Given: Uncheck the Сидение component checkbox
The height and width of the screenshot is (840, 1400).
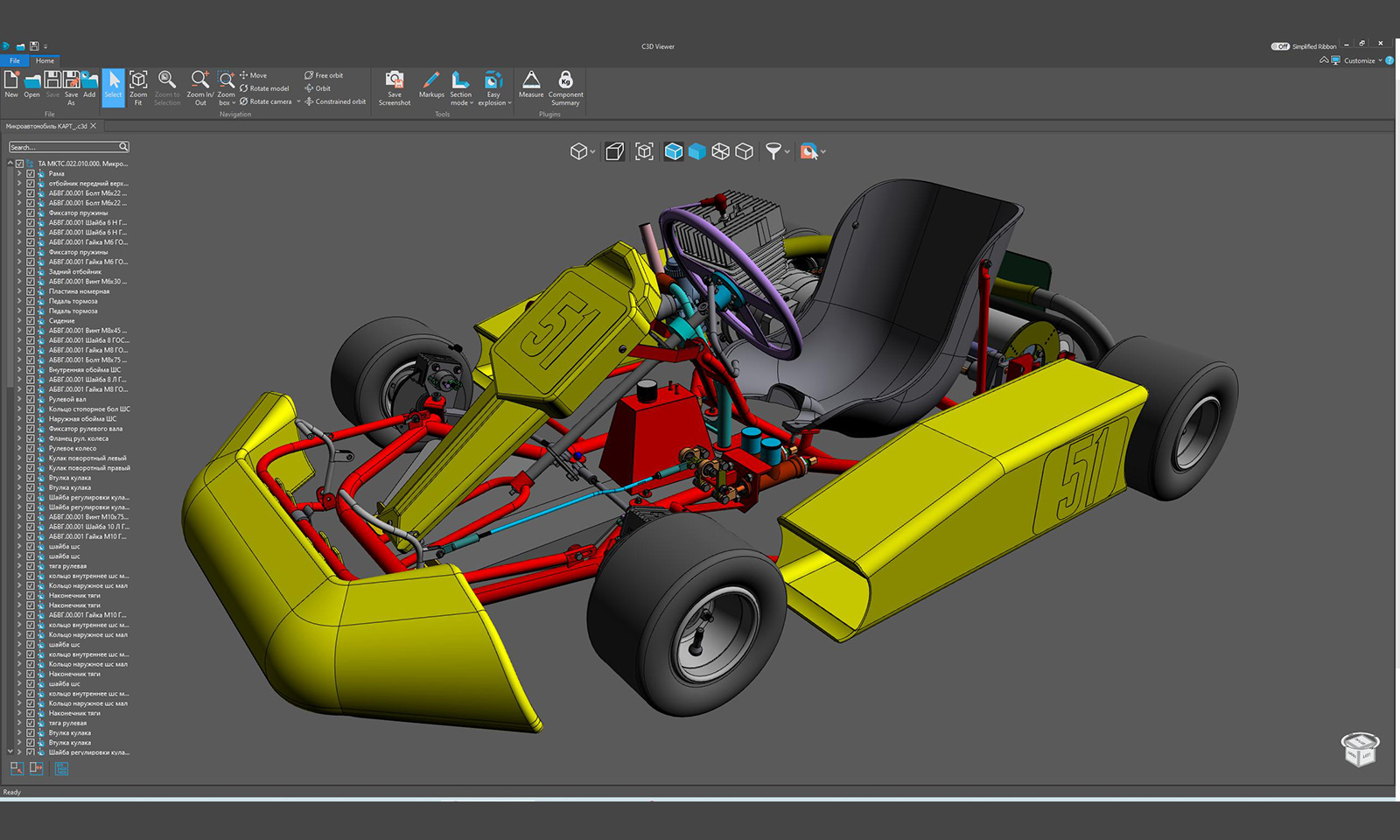Looking at the screenshot, I should pyautogui.click(x=30, y=320).
